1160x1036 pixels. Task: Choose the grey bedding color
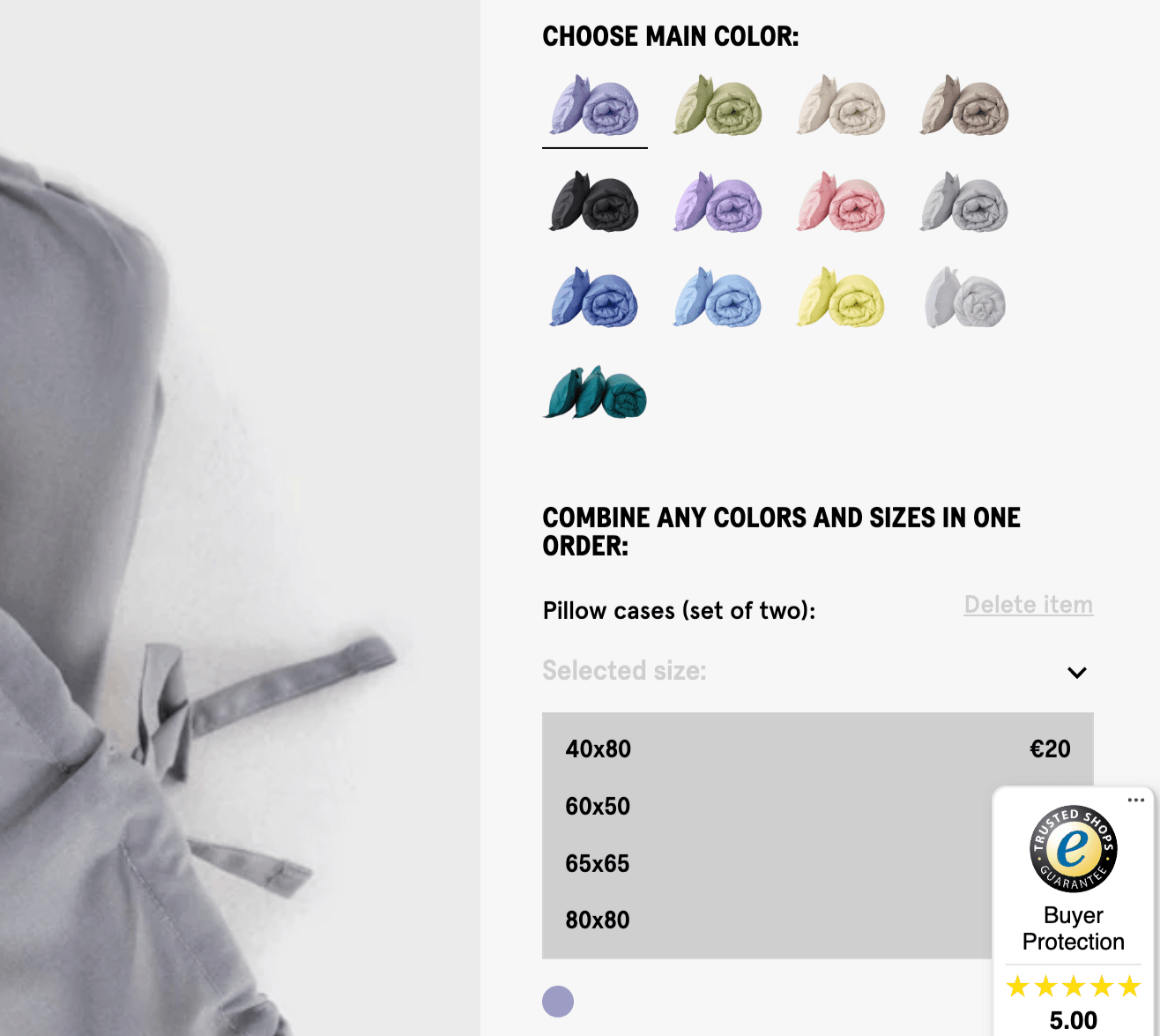964,202
